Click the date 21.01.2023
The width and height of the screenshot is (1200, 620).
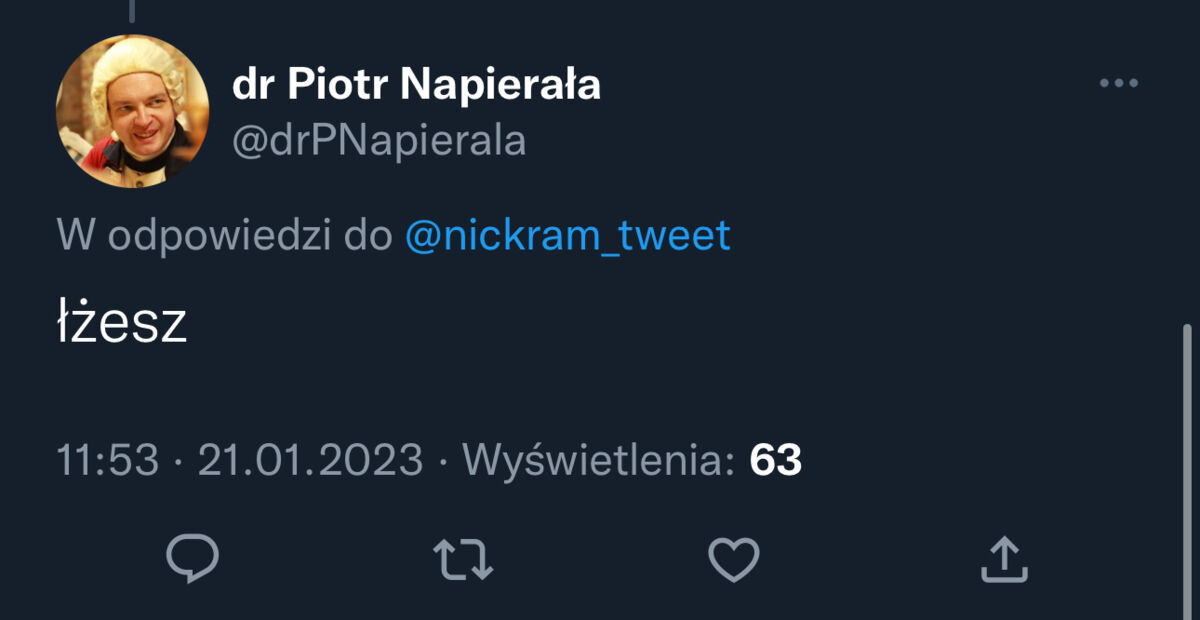[x=310, y=460]
